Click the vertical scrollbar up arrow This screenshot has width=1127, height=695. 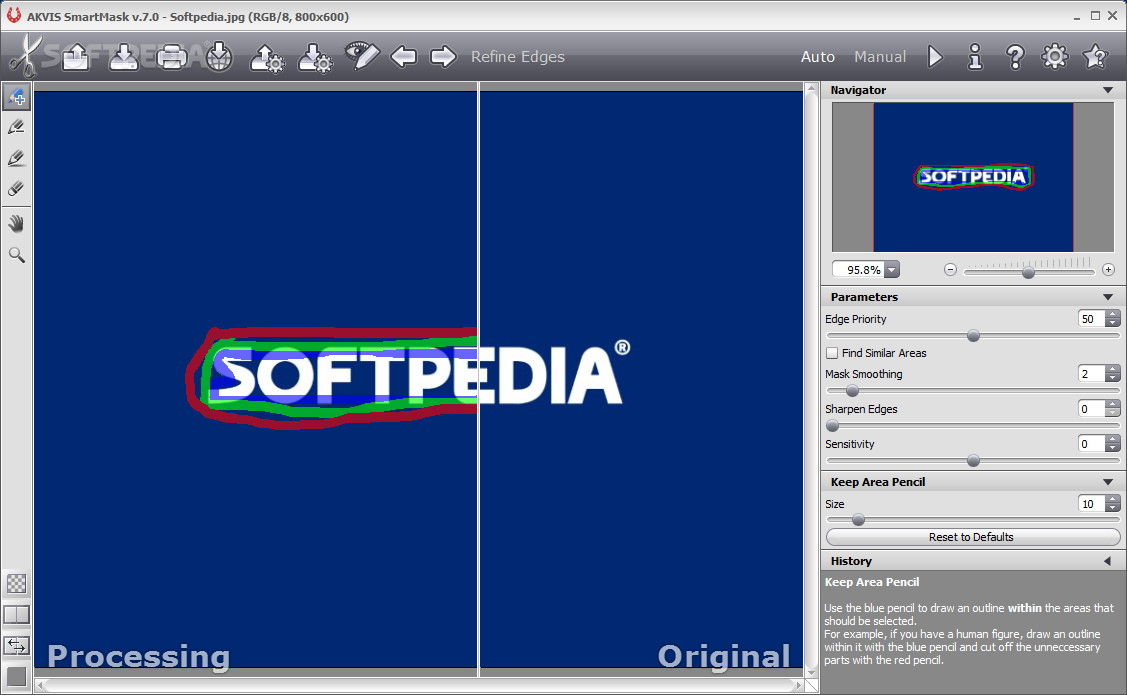point(811,89)
